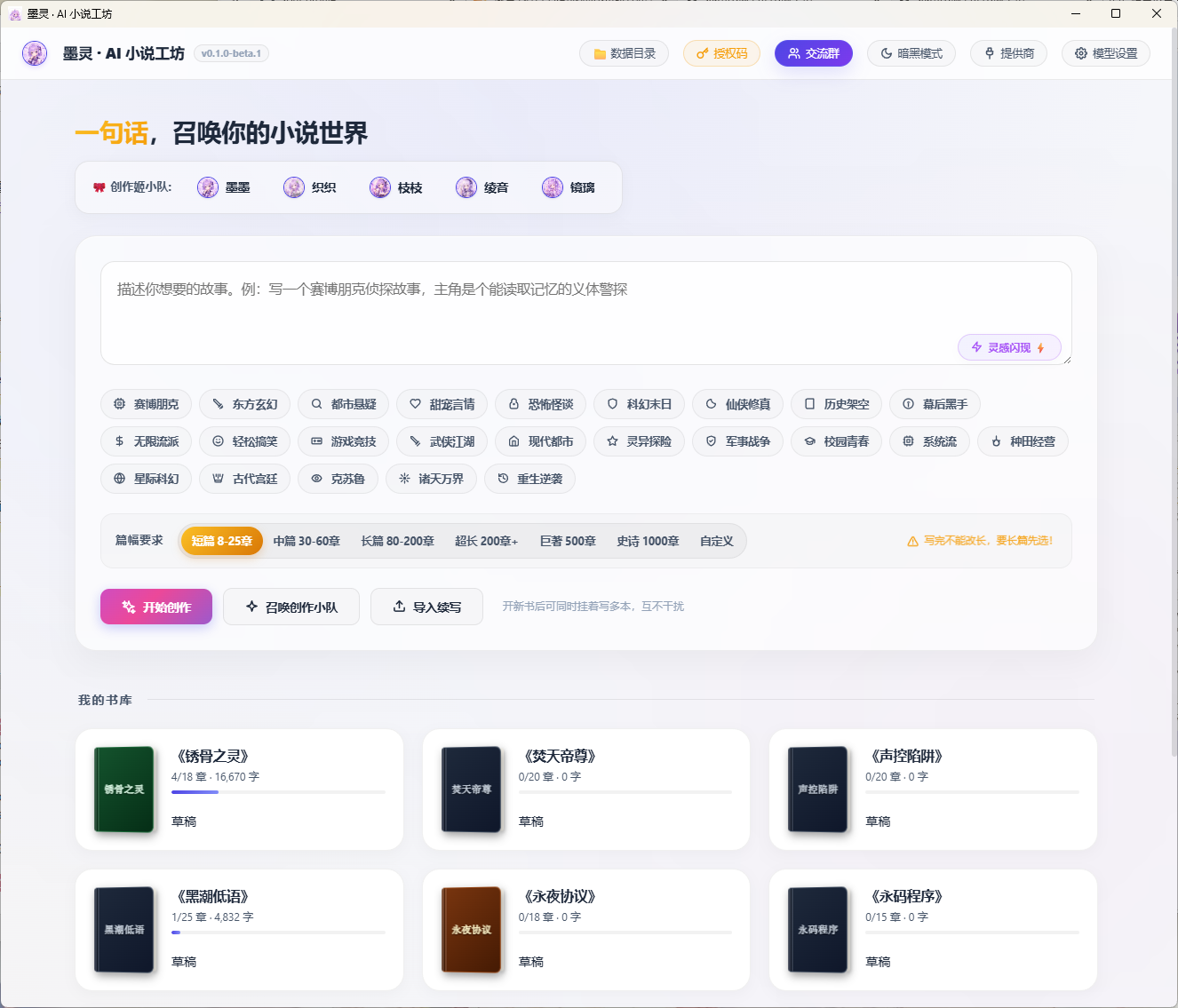Choose the 军事战争 genre tag
This screenshot has width=1178, height=1008.
click(737, 441)
